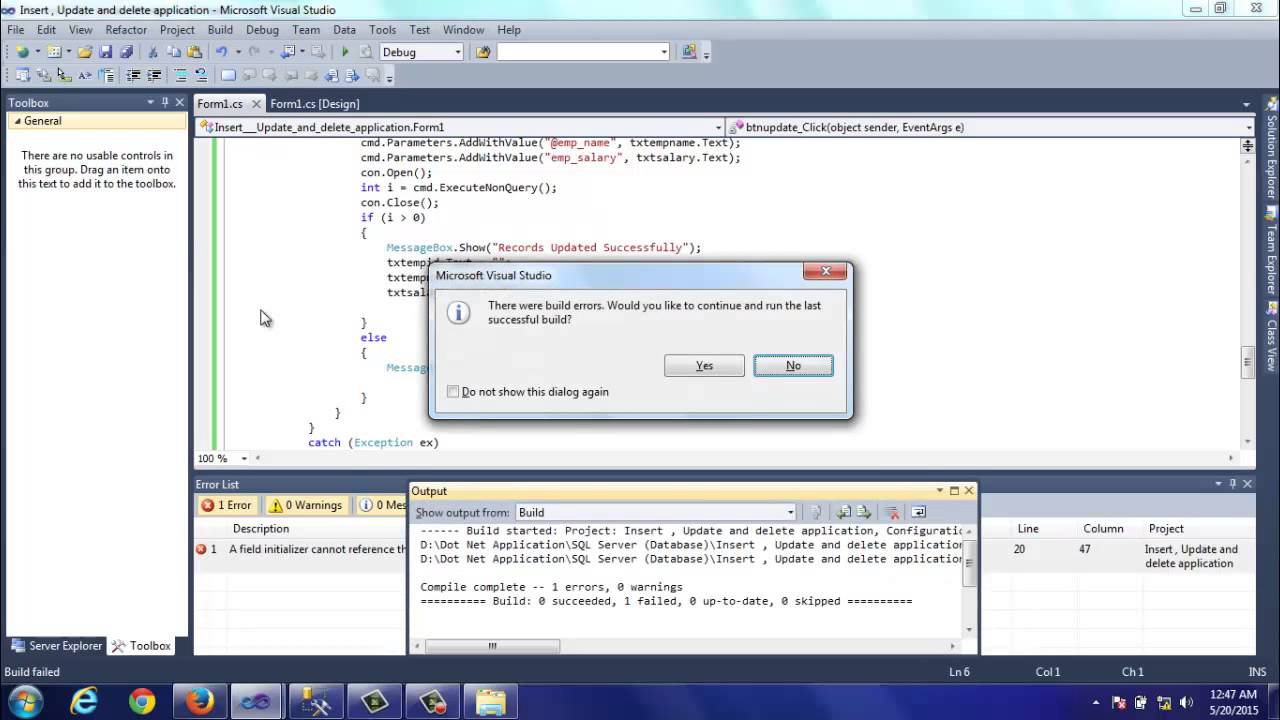This screenshot has width=1280, height=720.
Task: Go to previous message in Output window
Action: click(844, 512)
